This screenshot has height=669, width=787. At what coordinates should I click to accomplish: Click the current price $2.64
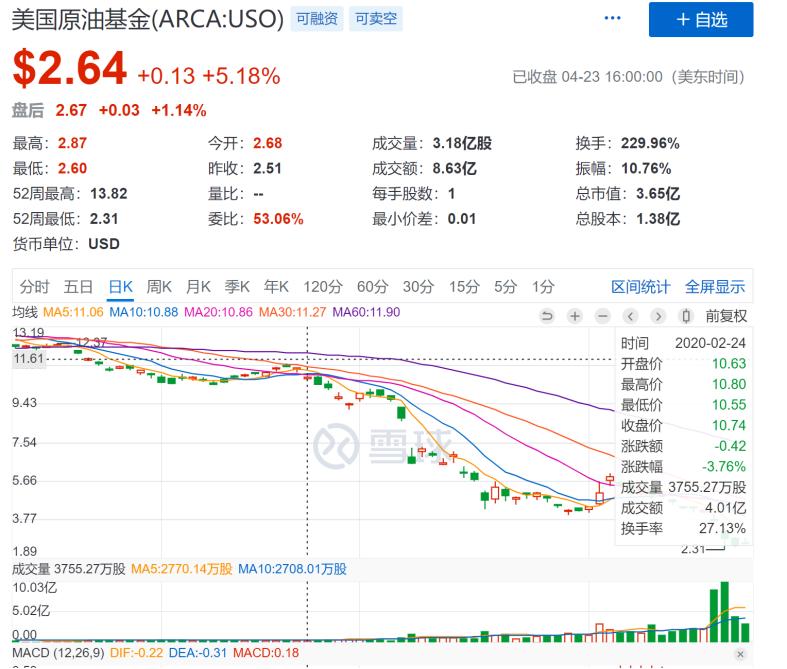70,68
